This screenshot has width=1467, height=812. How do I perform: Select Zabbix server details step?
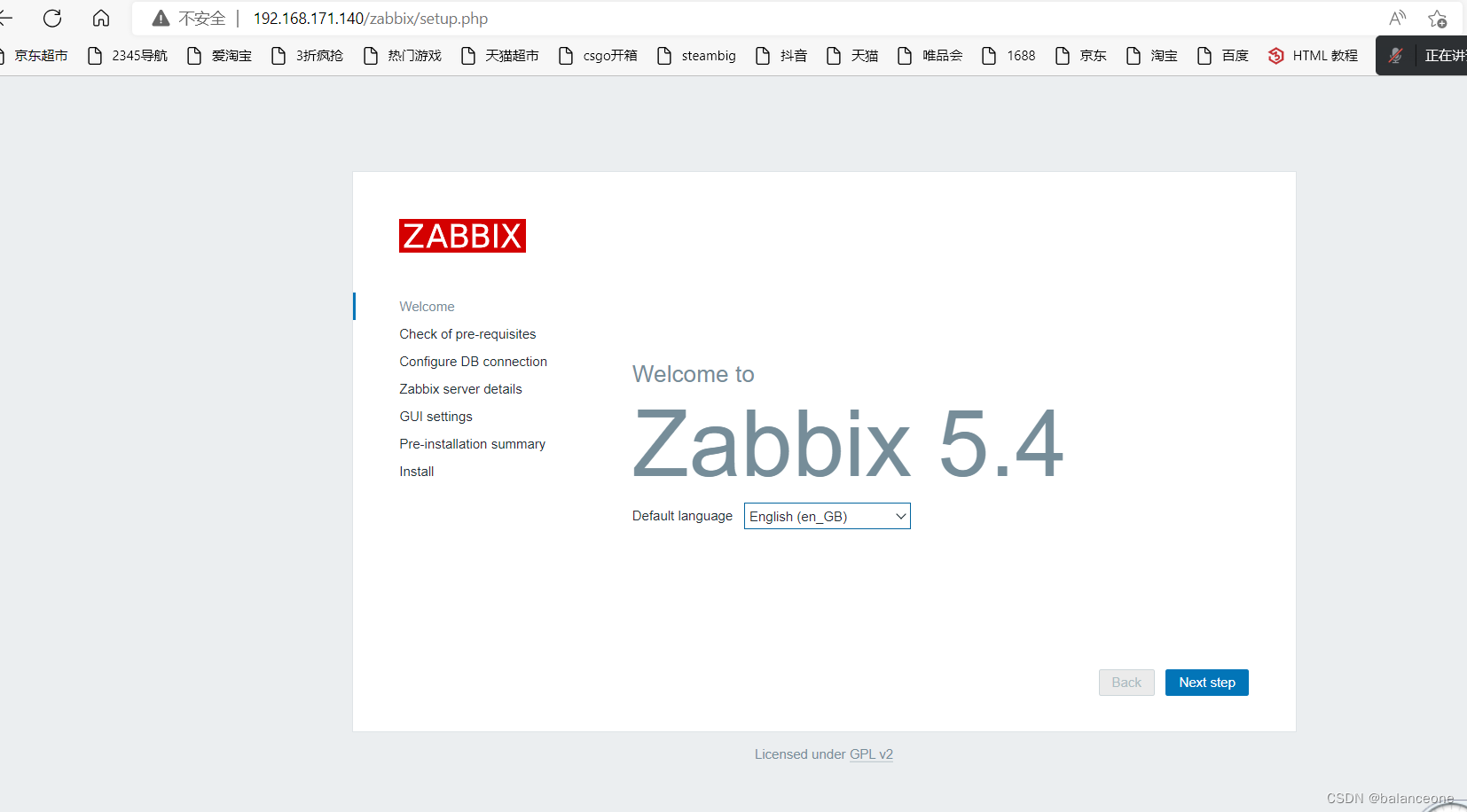tap(460, 389)
